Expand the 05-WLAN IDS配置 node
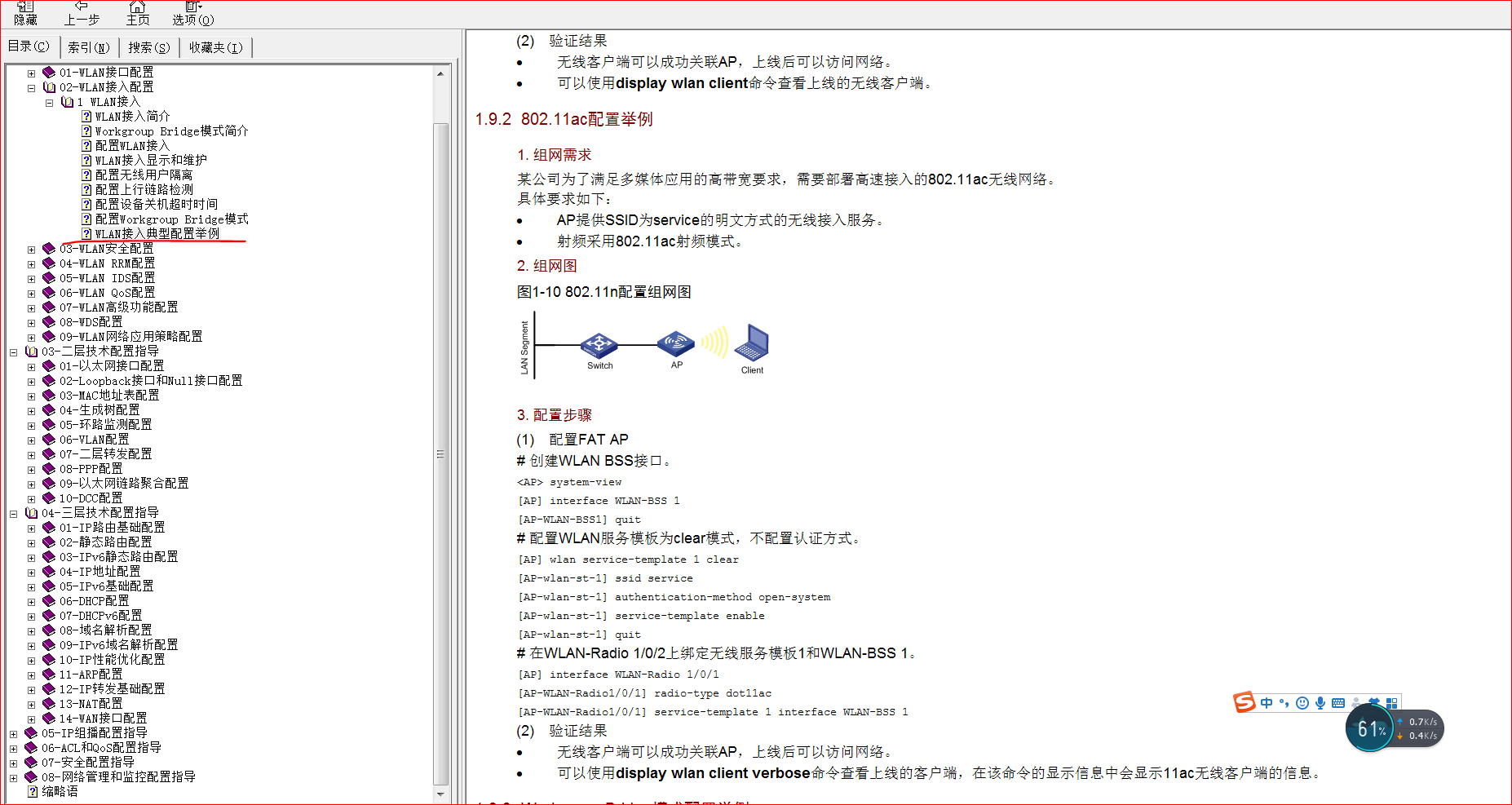Screen dimensions: 1512x805 (x=31, y=279)
